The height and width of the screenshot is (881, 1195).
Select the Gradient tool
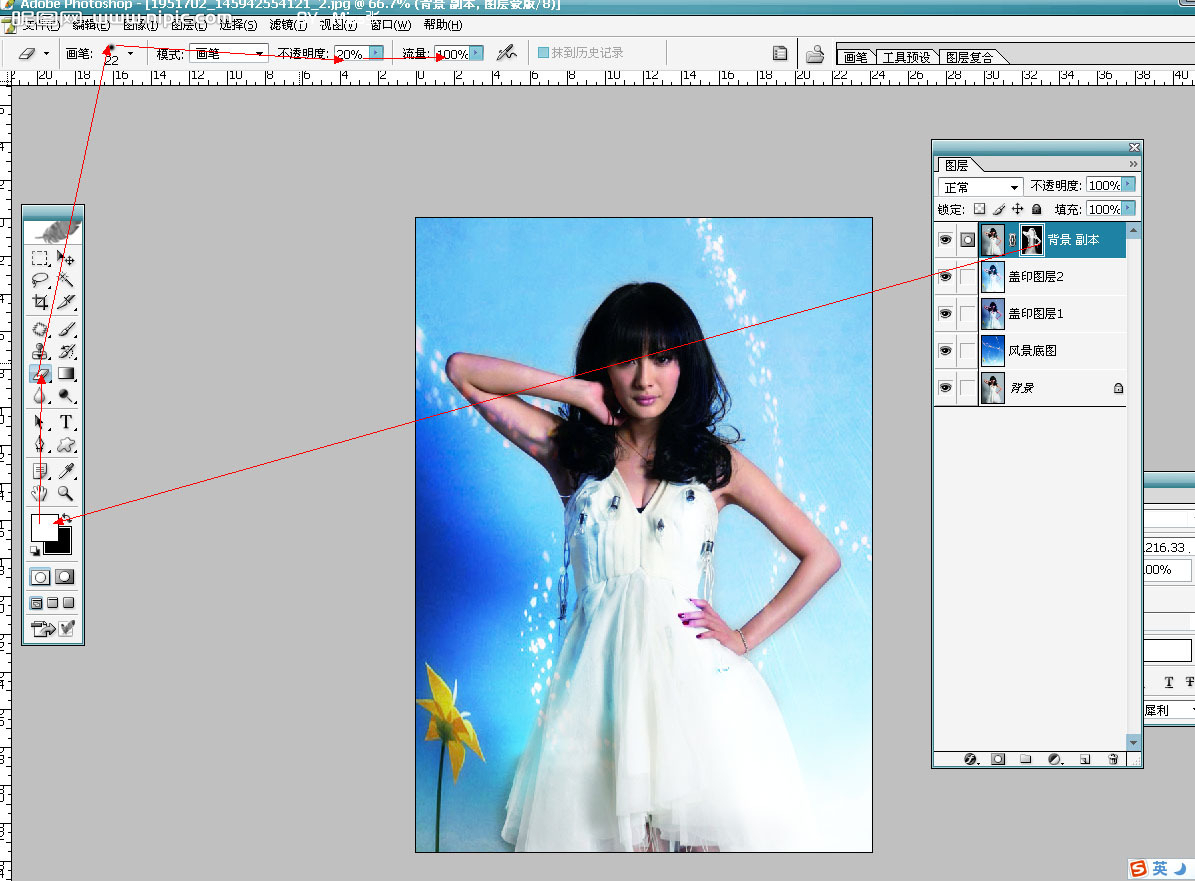click(x=66, y=374)
